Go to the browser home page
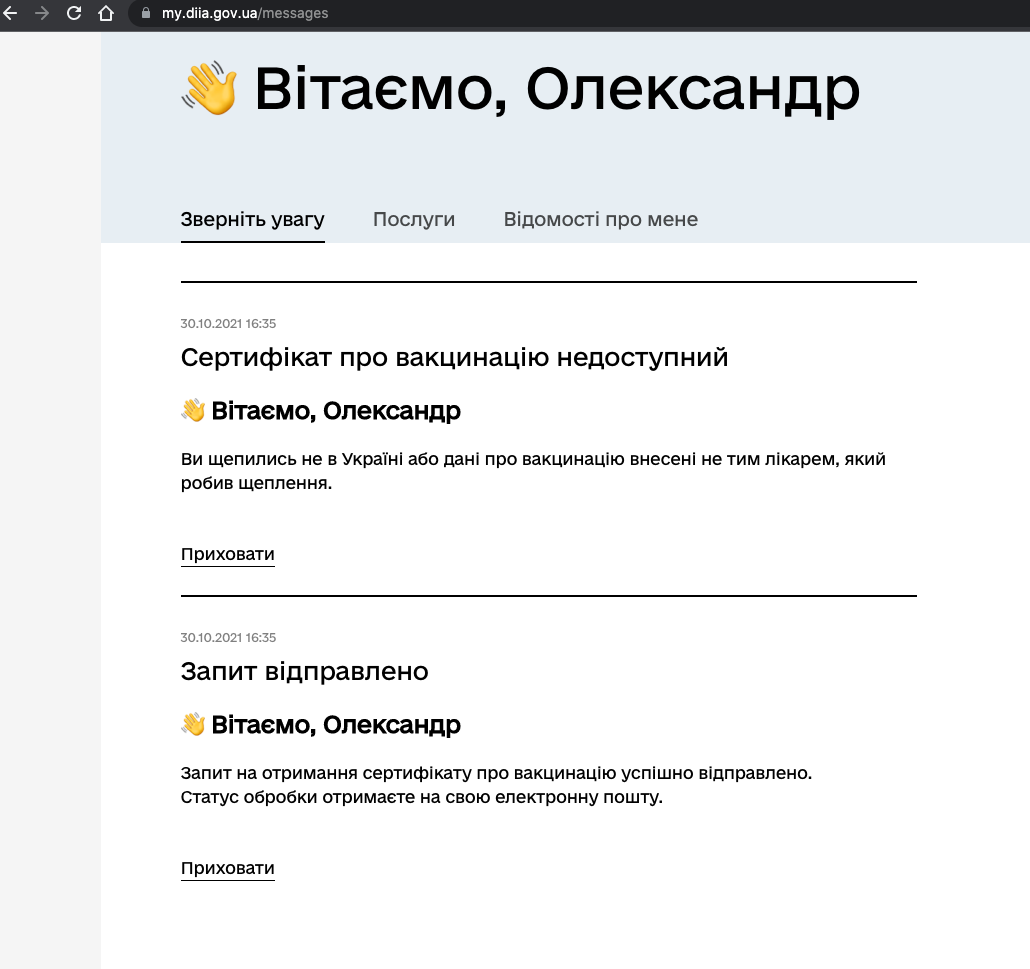The width and height of the screenshot is (1030, 969). tap(106, 14)
